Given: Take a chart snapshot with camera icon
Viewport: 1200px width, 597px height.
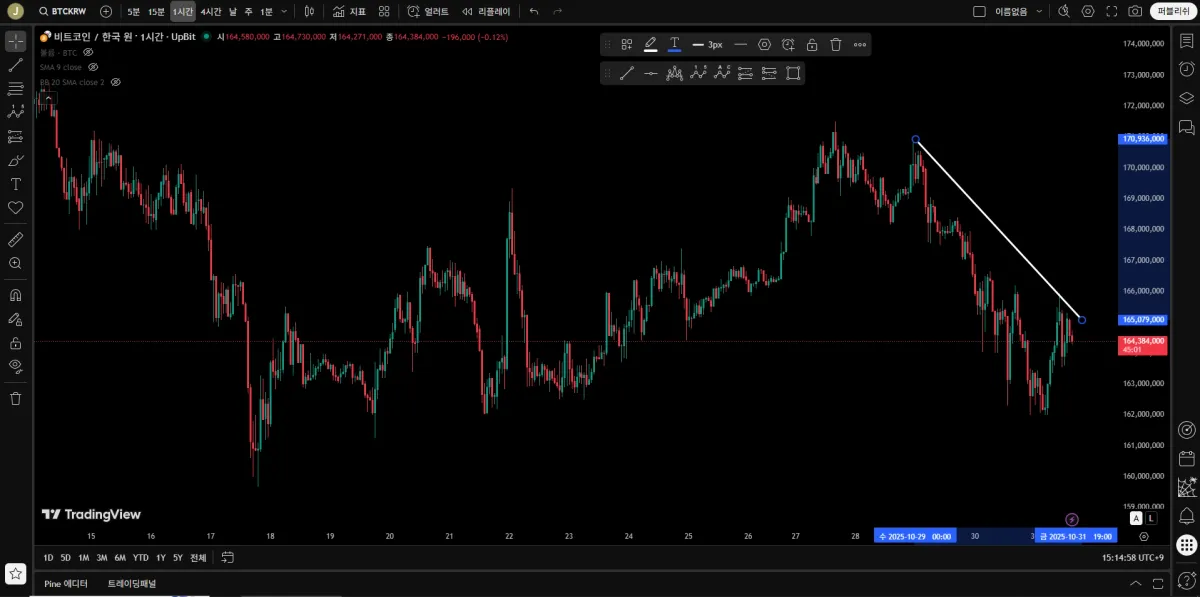Looking at the screenshot, I should (x=1135, y=11).
